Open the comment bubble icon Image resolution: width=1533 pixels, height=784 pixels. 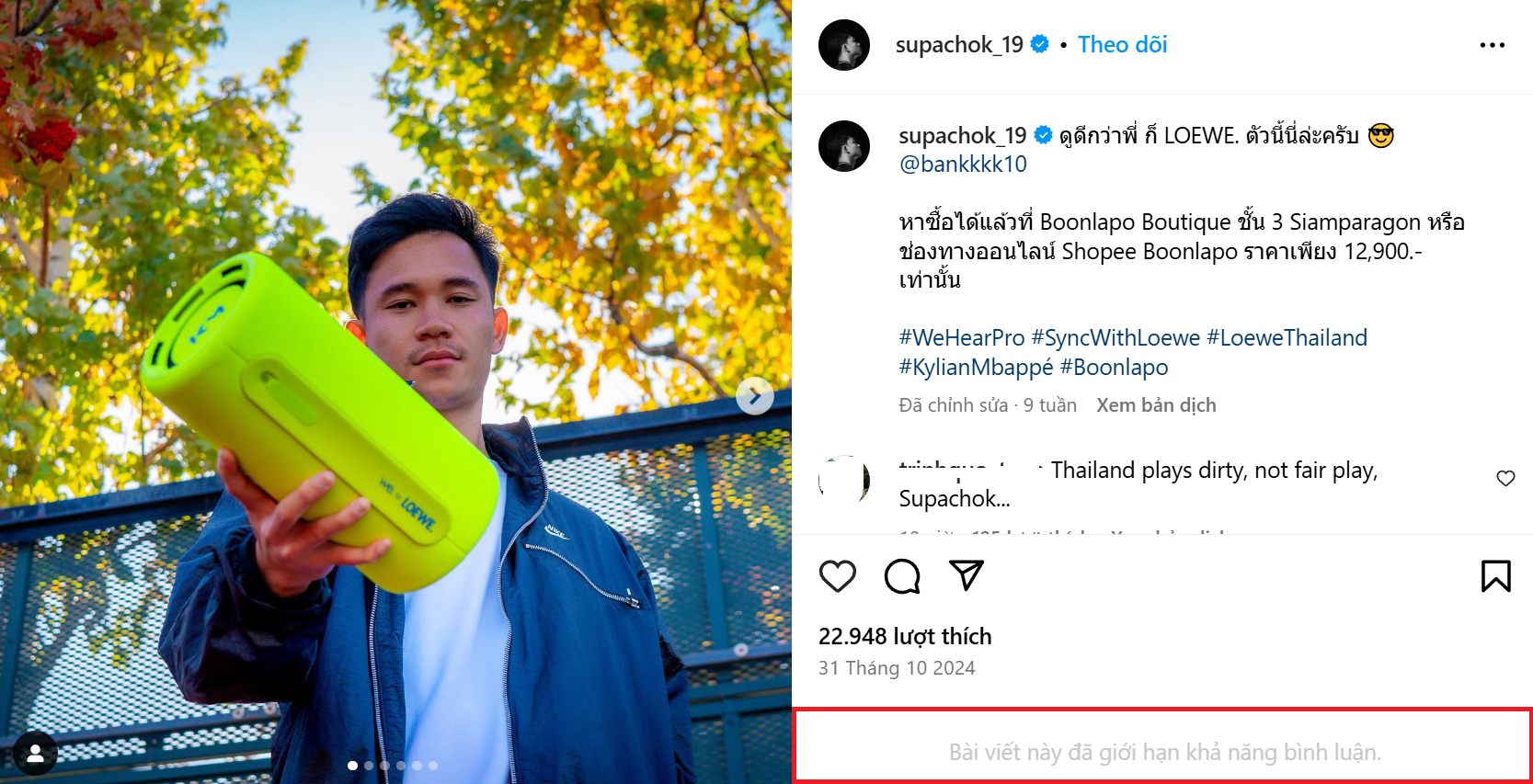[x=902, y=576]
